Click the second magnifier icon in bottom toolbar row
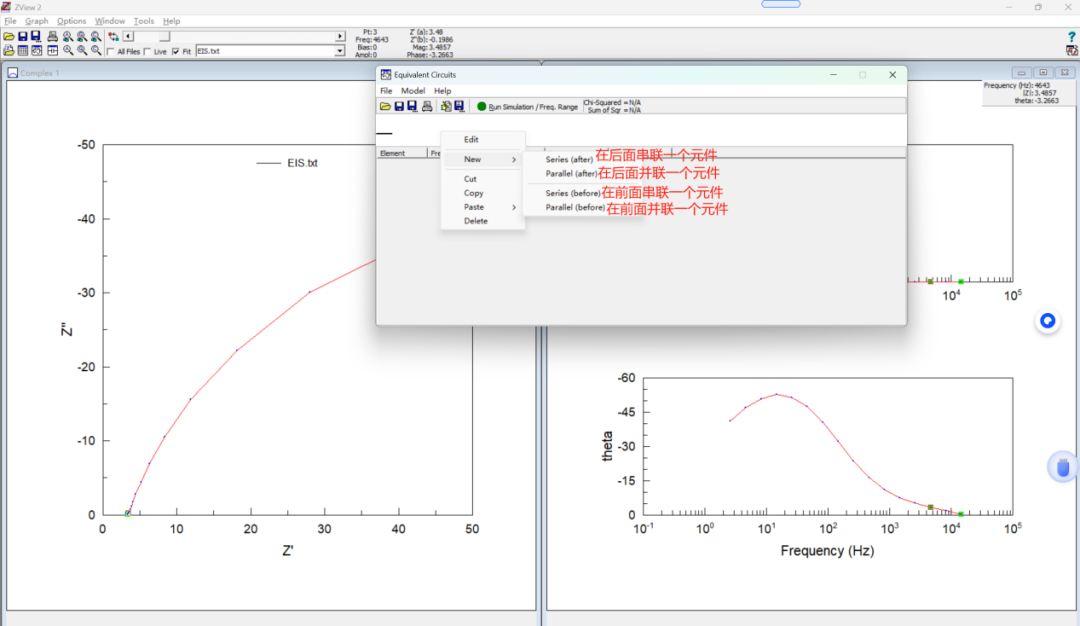 pyautogui.click(x=82, y=51)
